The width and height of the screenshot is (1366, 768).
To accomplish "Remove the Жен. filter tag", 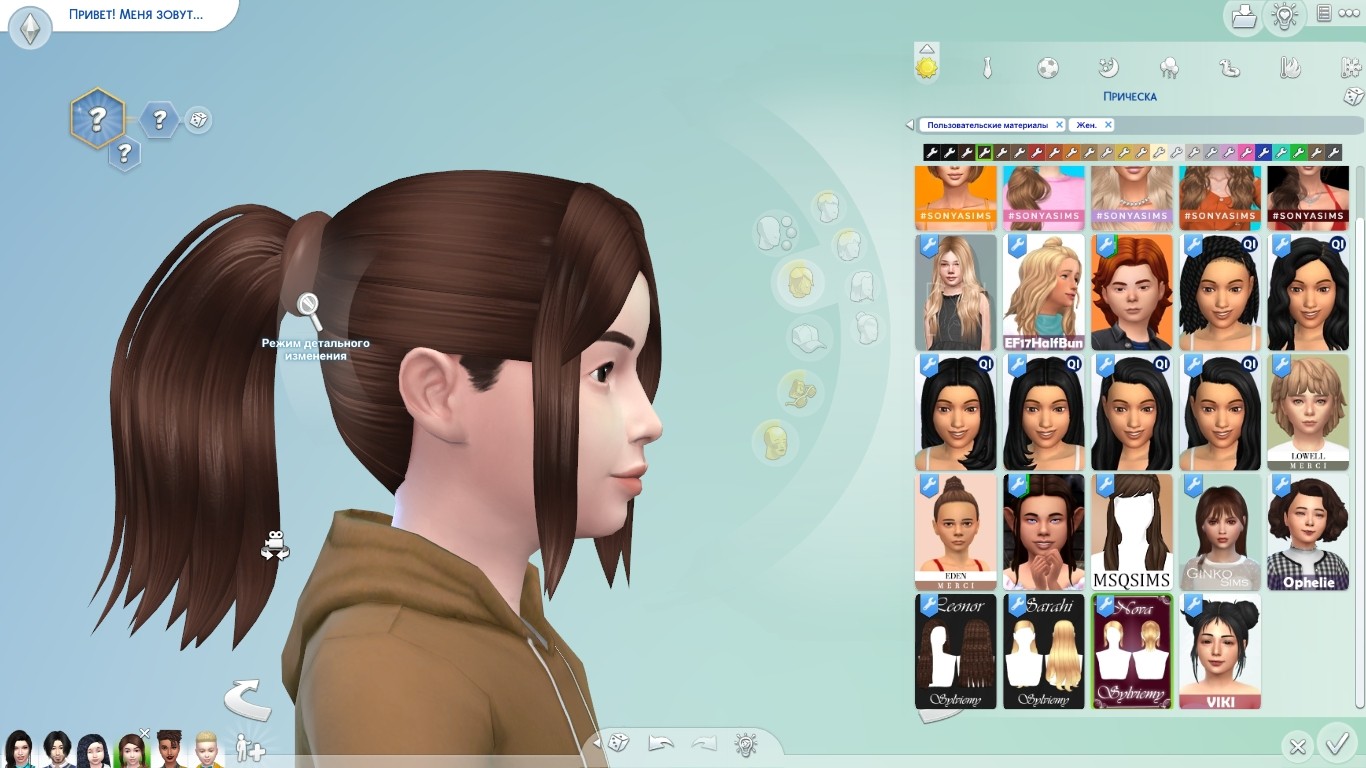I will pos(1108,125).
